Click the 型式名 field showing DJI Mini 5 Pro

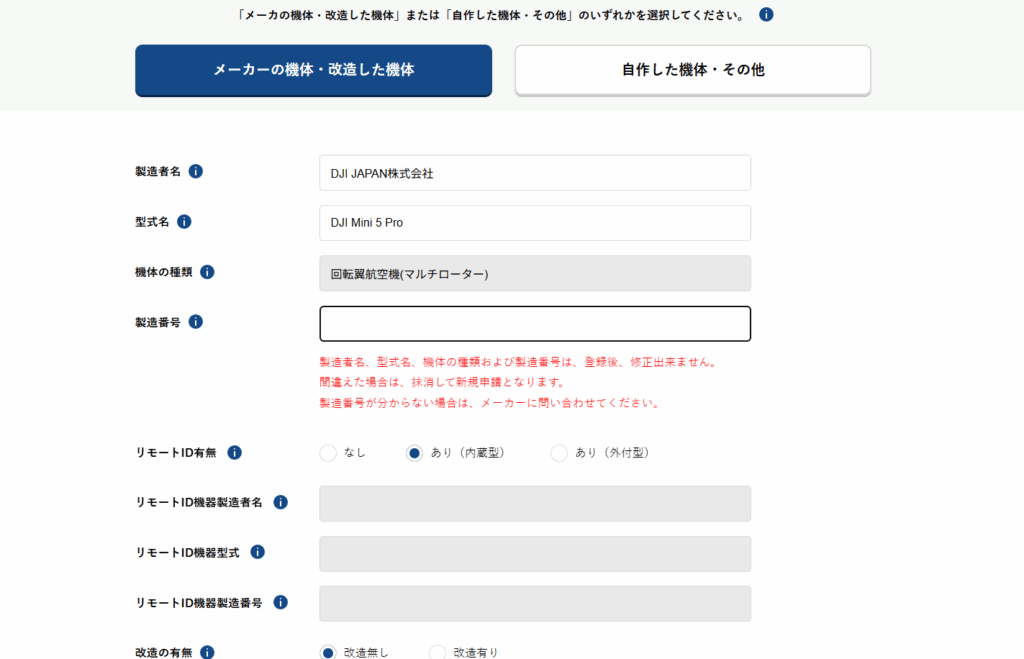coord(534,223)
